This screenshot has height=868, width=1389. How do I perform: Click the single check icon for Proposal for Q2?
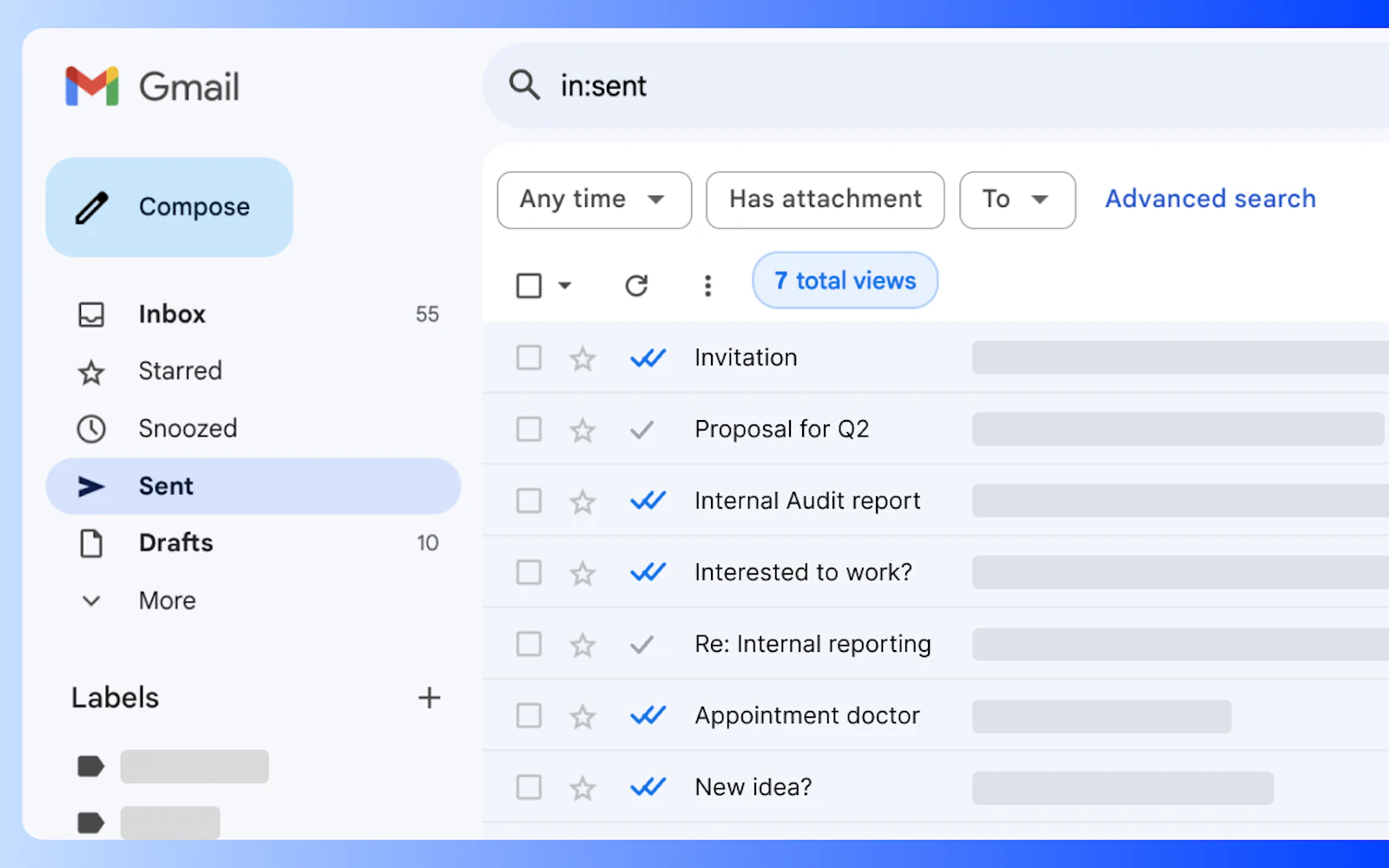[642, 430]
